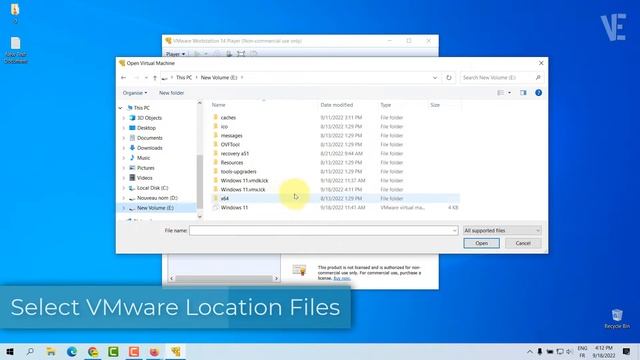The image size is (640, 360).
Task: Sort by the Size column header
Action: tap(435, 105)
